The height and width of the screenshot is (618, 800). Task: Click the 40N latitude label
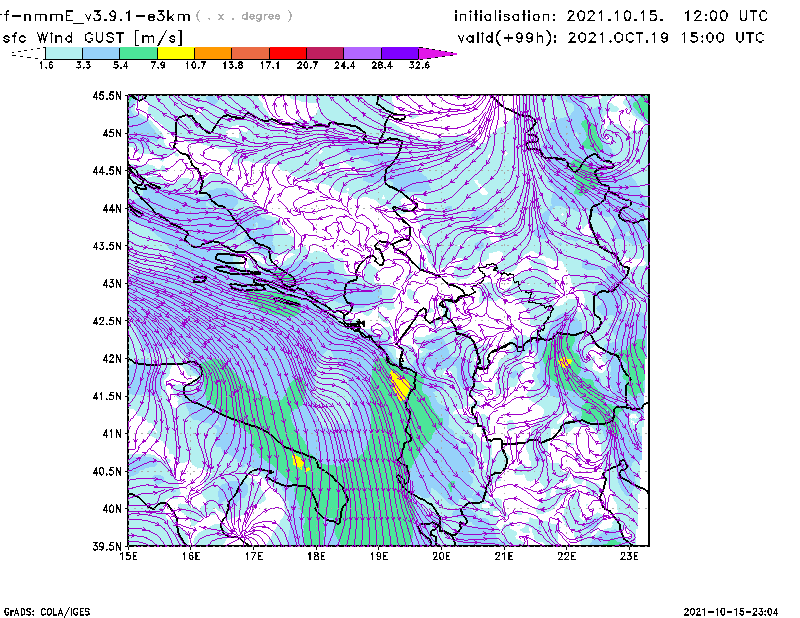112,509
